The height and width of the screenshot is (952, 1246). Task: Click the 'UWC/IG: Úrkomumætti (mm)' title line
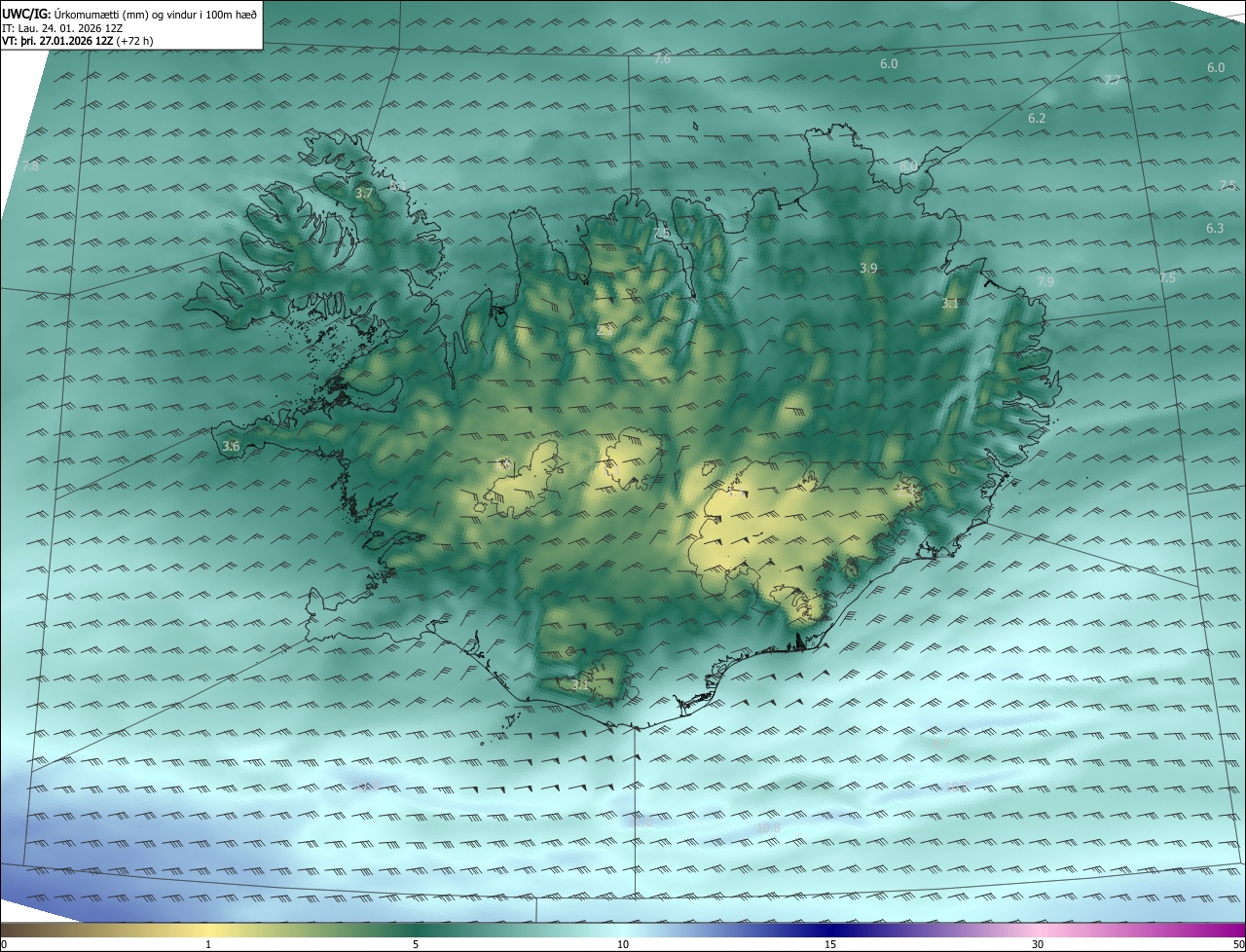pos(129,13)
